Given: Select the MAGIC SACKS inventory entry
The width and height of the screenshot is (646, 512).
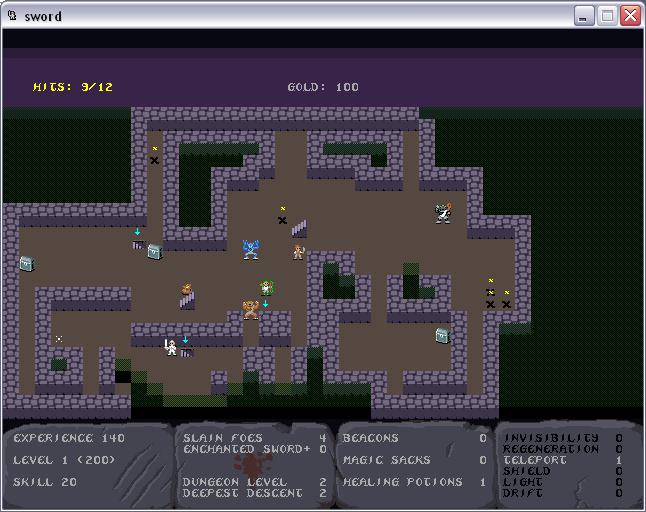Looking at the screenshot, I should (x=414, y=460).
